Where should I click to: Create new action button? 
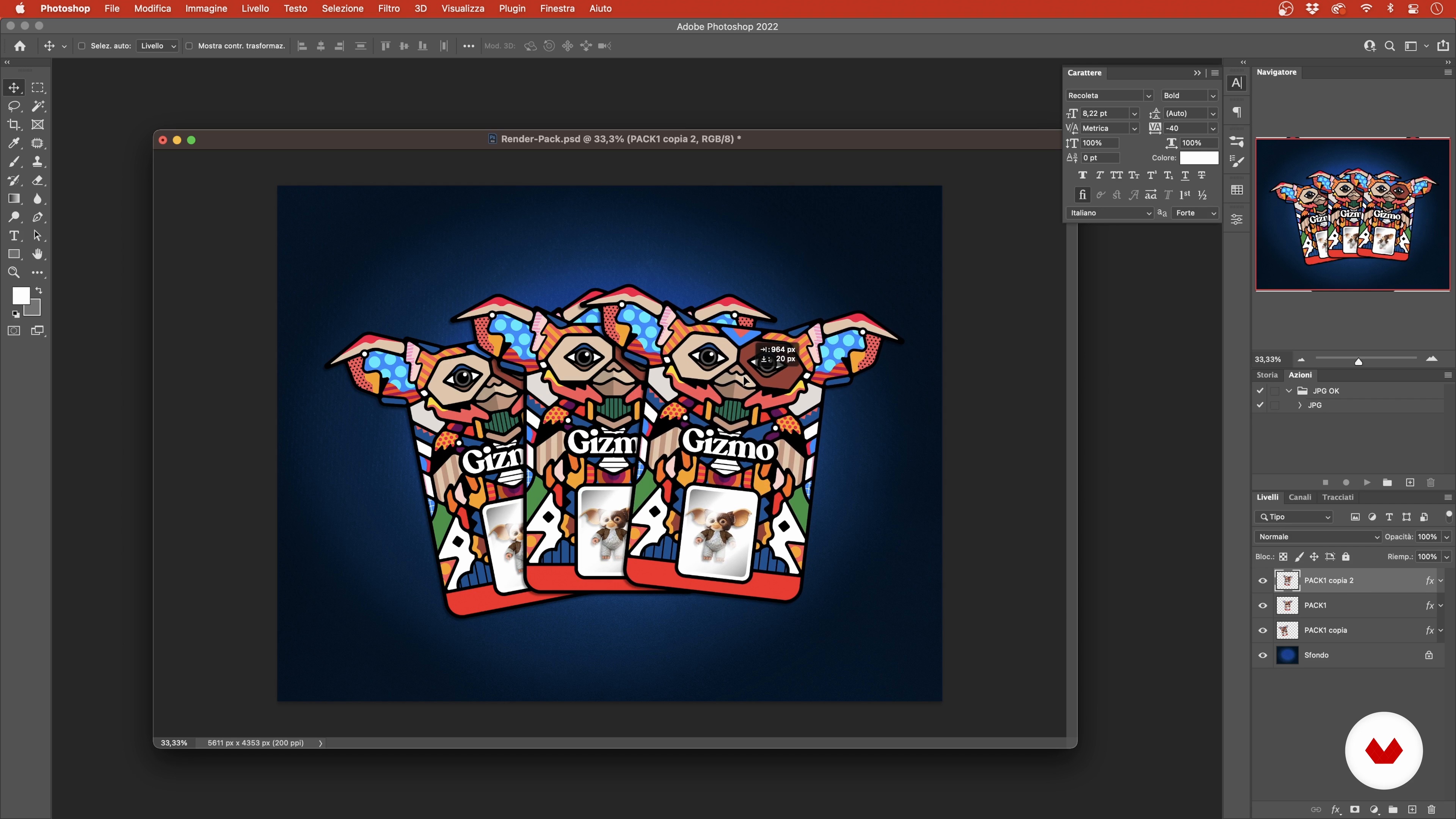coord(1410,482)
